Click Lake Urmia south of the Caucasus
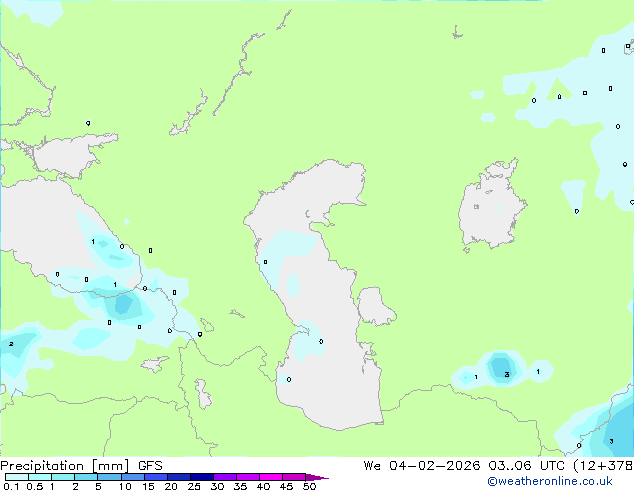634x490 pixels. click(203, 393)
